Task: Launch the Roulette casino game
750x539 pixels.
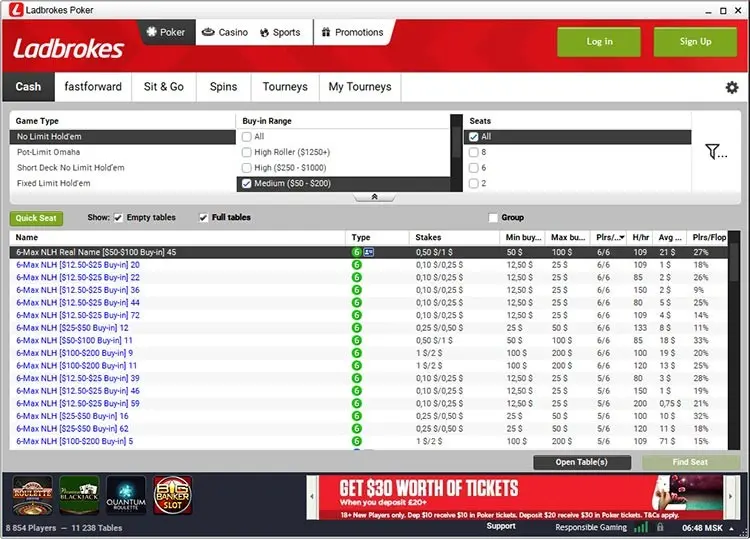Action: pyautogui.click(x=32, y=494)
